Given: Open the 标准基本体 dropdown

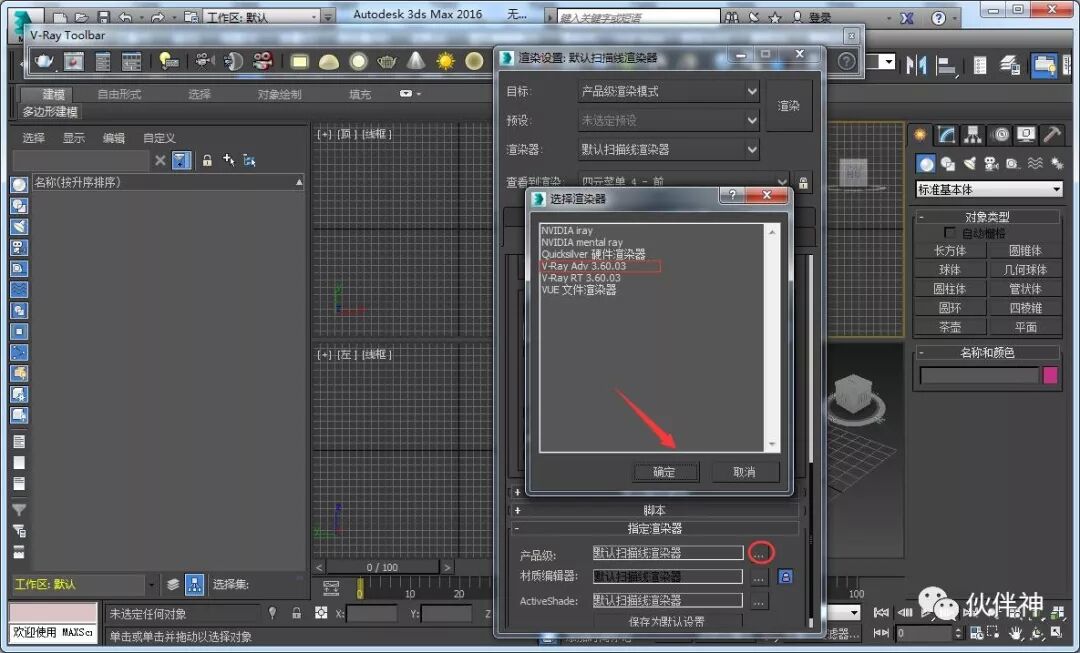Looking at the screenshot, I should click(x=988, y=189).
